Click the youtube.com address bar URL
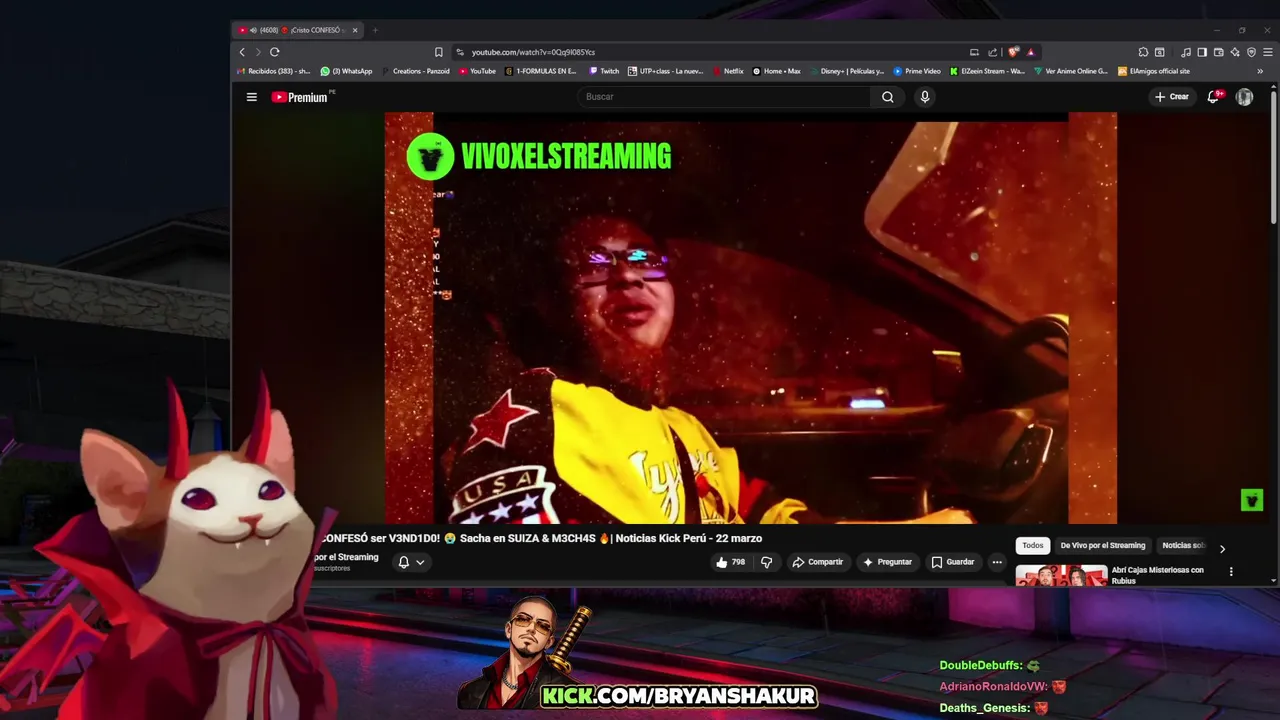Screen dimensions: 1280x720 point(533,52)
